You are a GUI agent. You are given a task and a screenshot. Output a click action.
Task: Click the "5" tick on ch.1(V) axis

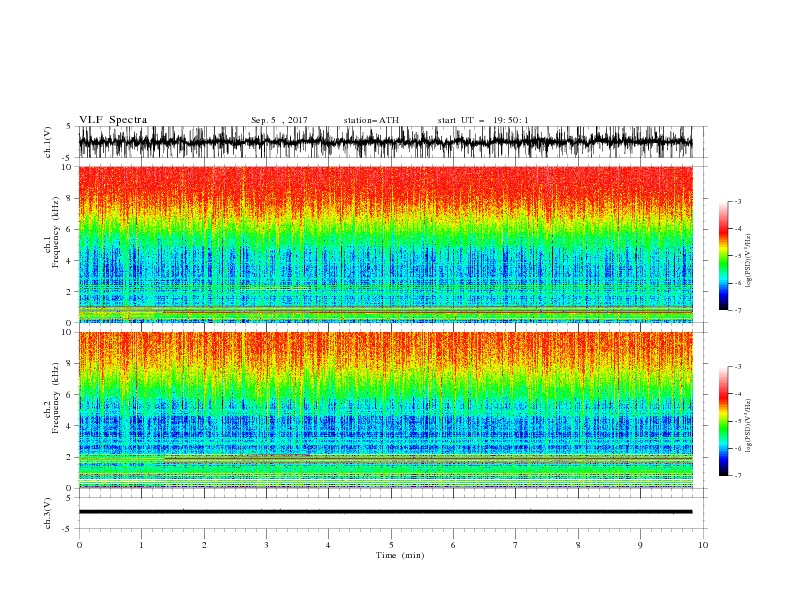tap(69, 127)
